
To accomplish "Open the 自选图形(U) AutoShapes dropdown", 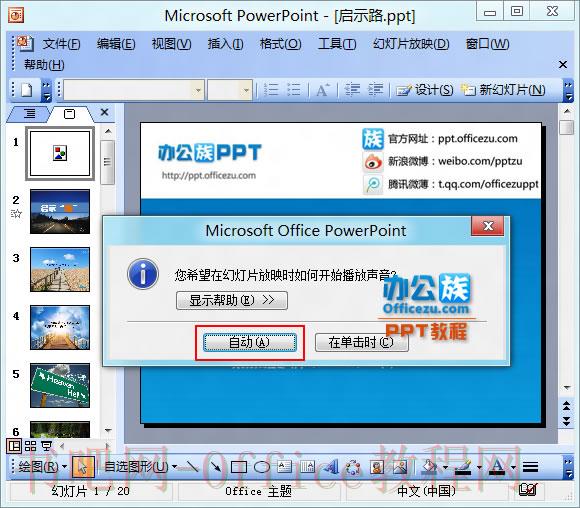I will coord(141,467).
